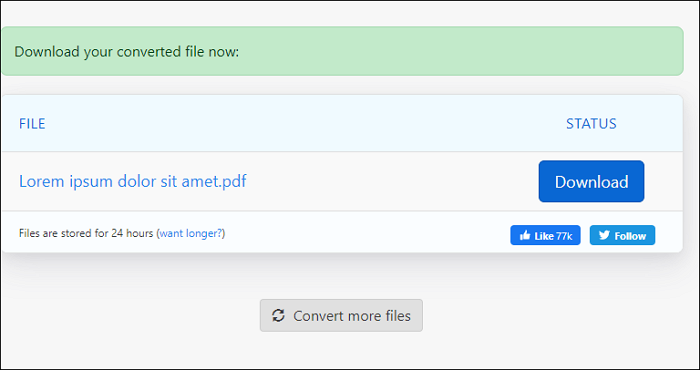Click the Convert more files button
Screen dimensions: 700x370
[341, 316]
